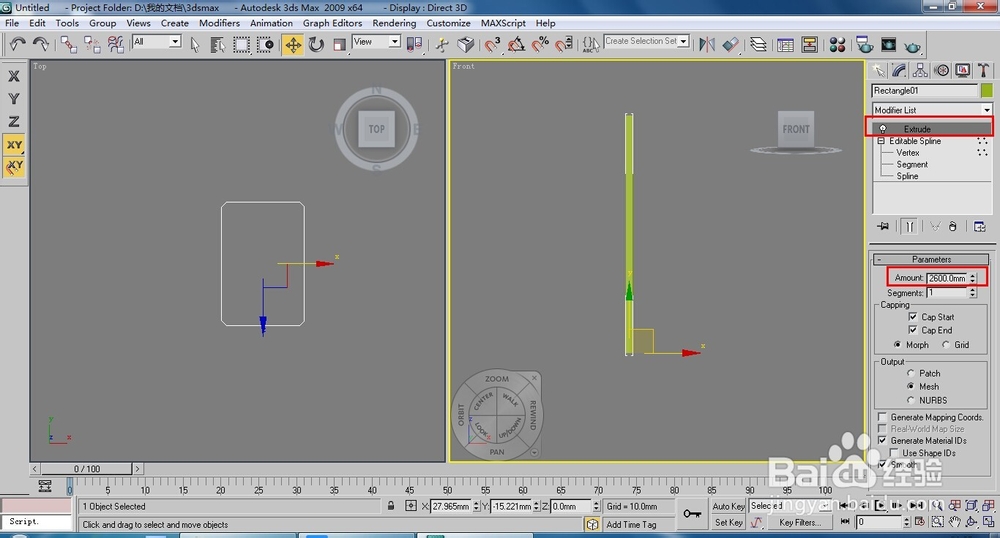Open Schematic View from toolbar
The image size is (1000, 538).
(810, 45)
